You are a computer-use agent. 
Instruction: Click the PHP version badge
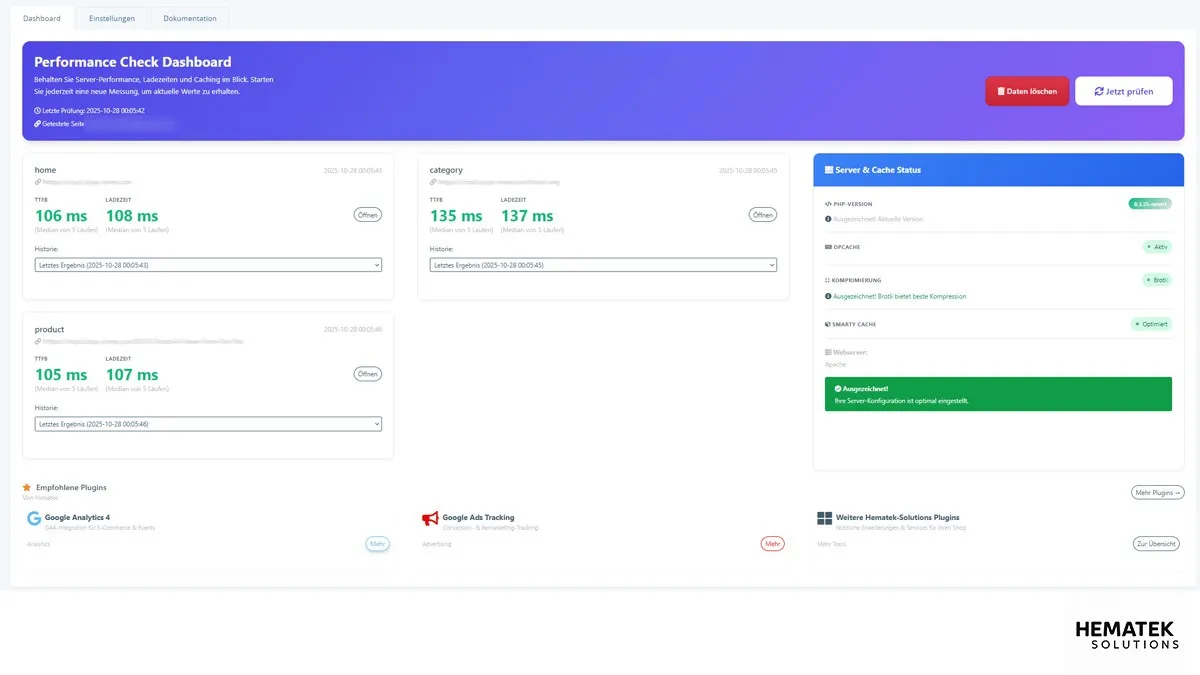coord(1150,204)
